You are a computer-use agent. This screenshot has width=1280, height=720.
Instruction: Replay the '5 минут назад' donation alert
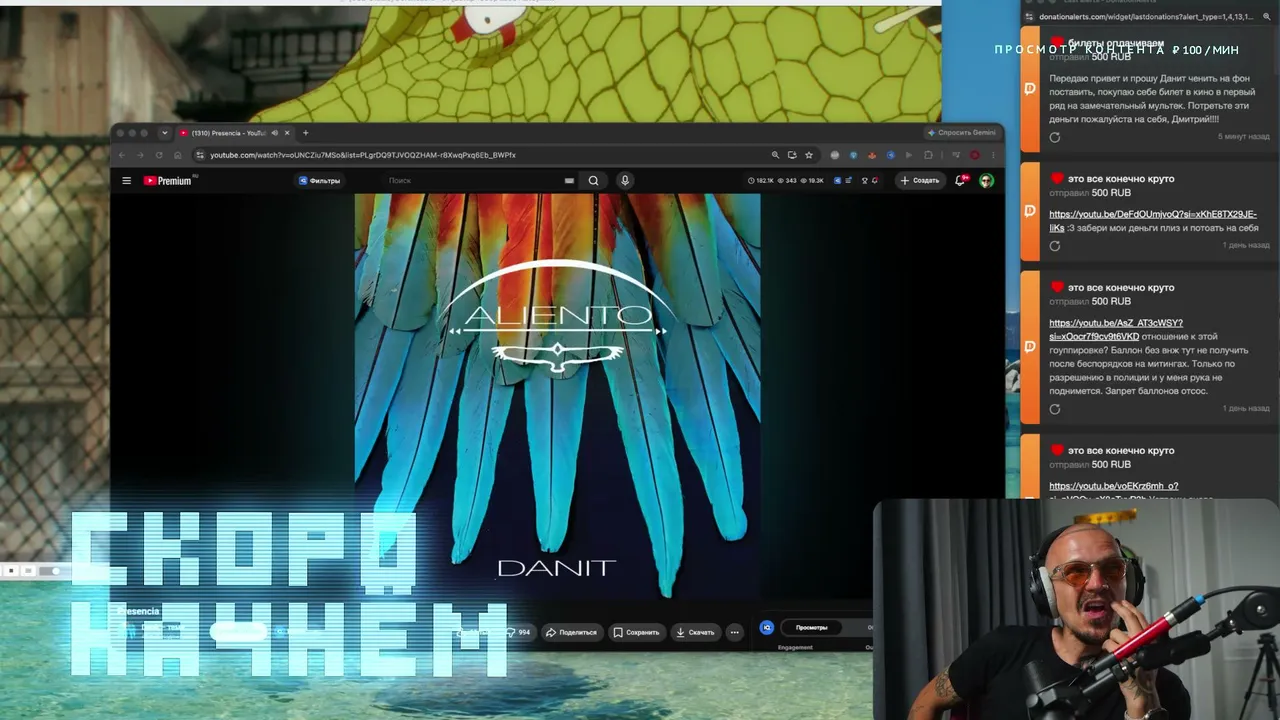[x=1055, y=137]
